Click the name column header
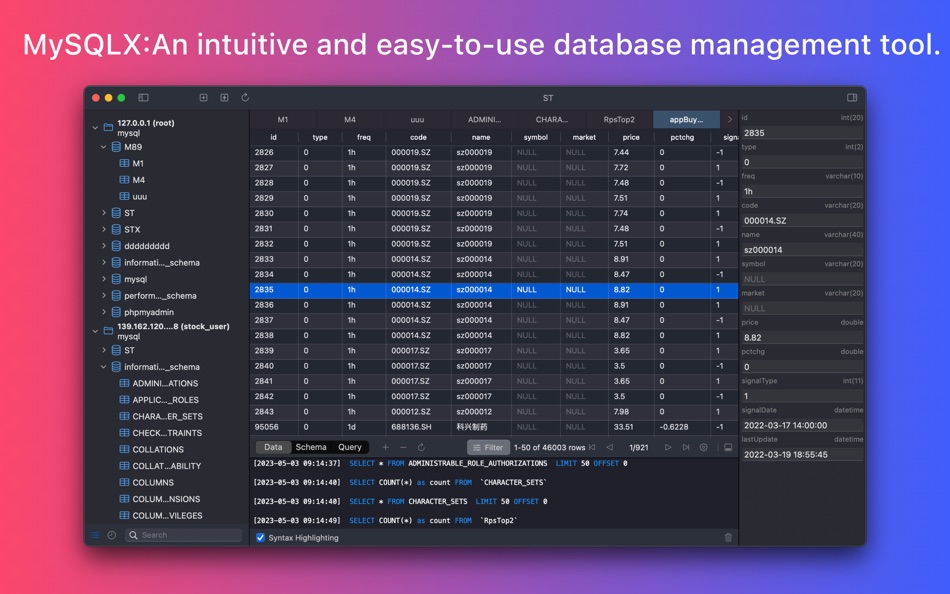The height and width of the screenshot is (594, 950). 481,137
